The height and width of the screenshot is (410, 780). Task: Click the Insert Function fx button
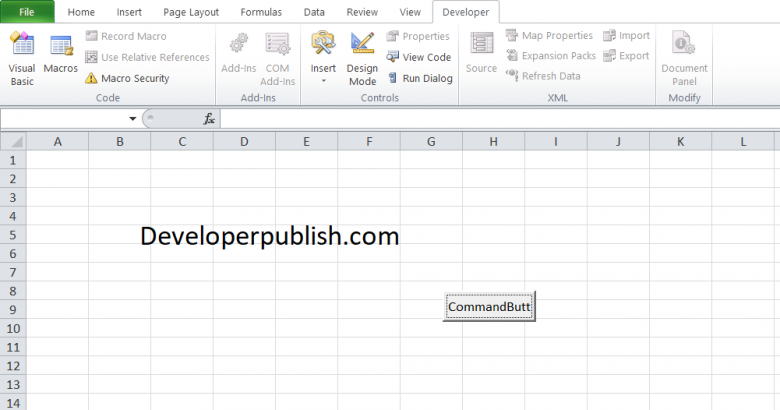pyautogui.click(x=209, y=119)
